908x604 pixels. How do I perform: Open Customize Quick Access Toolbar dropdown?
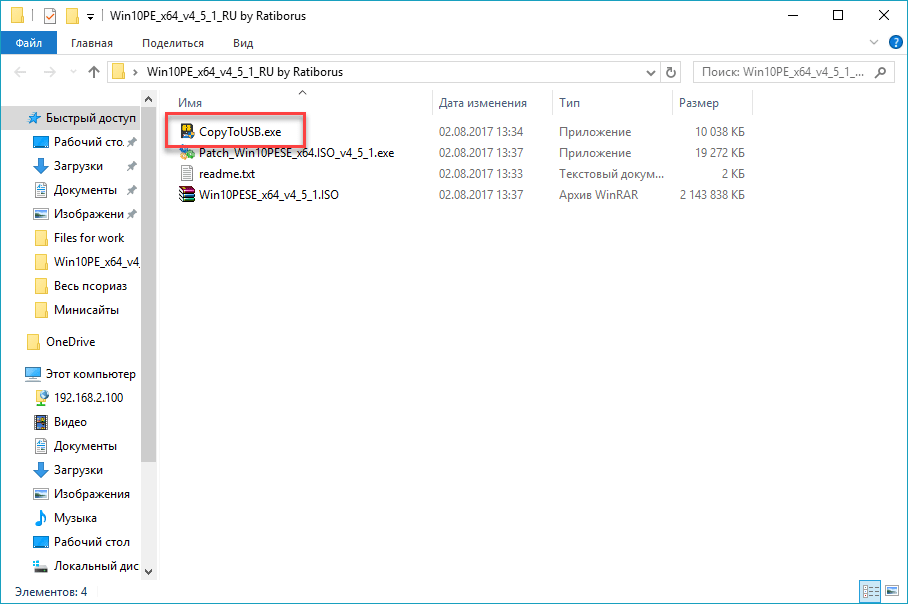tap(90, 17)
